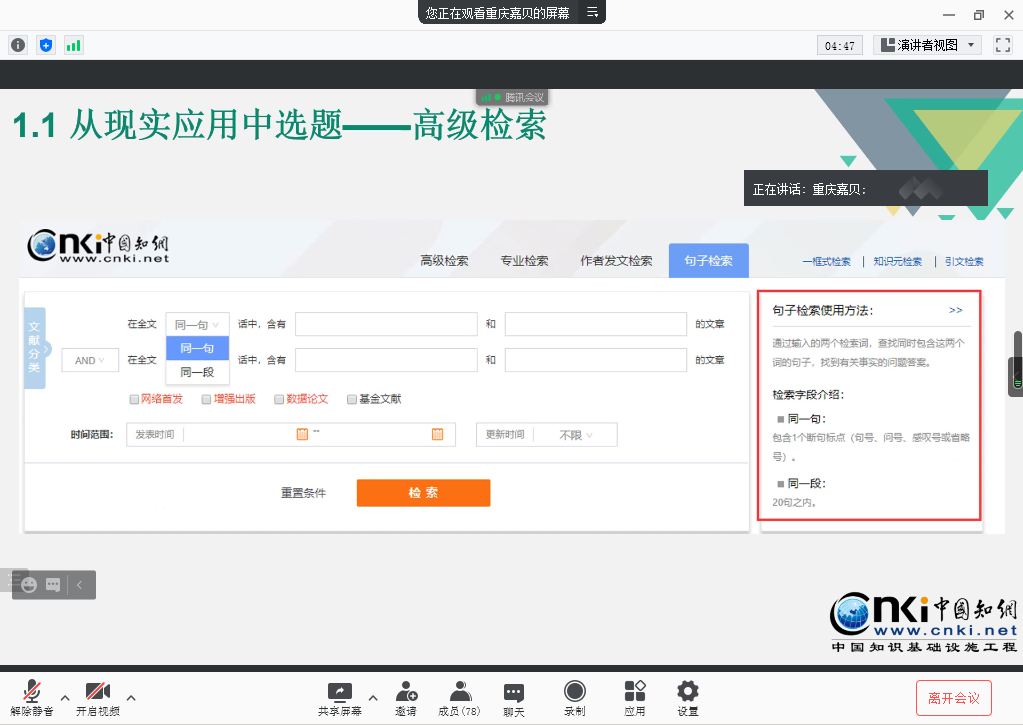Click the orange 检索 search button
This screenshot has width=1023, height=726.
coord(423,493)
